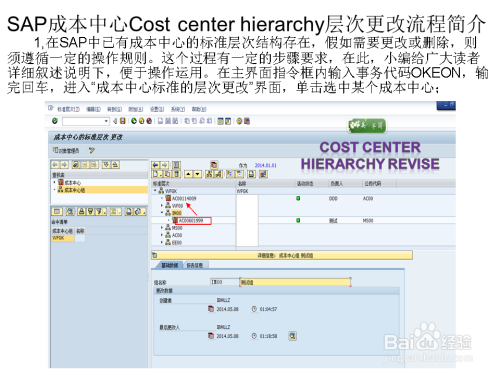
Task: Click the group name field containing IN00
Action: [224, 282]
